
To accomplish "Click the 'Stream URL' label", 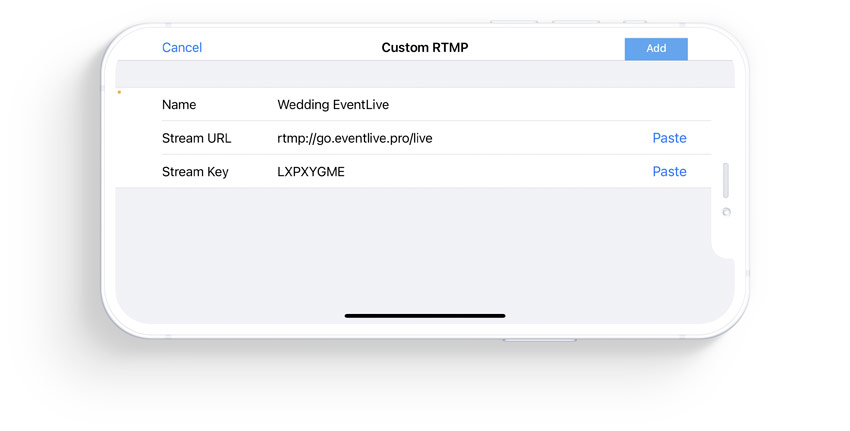I will coord(196,138).
